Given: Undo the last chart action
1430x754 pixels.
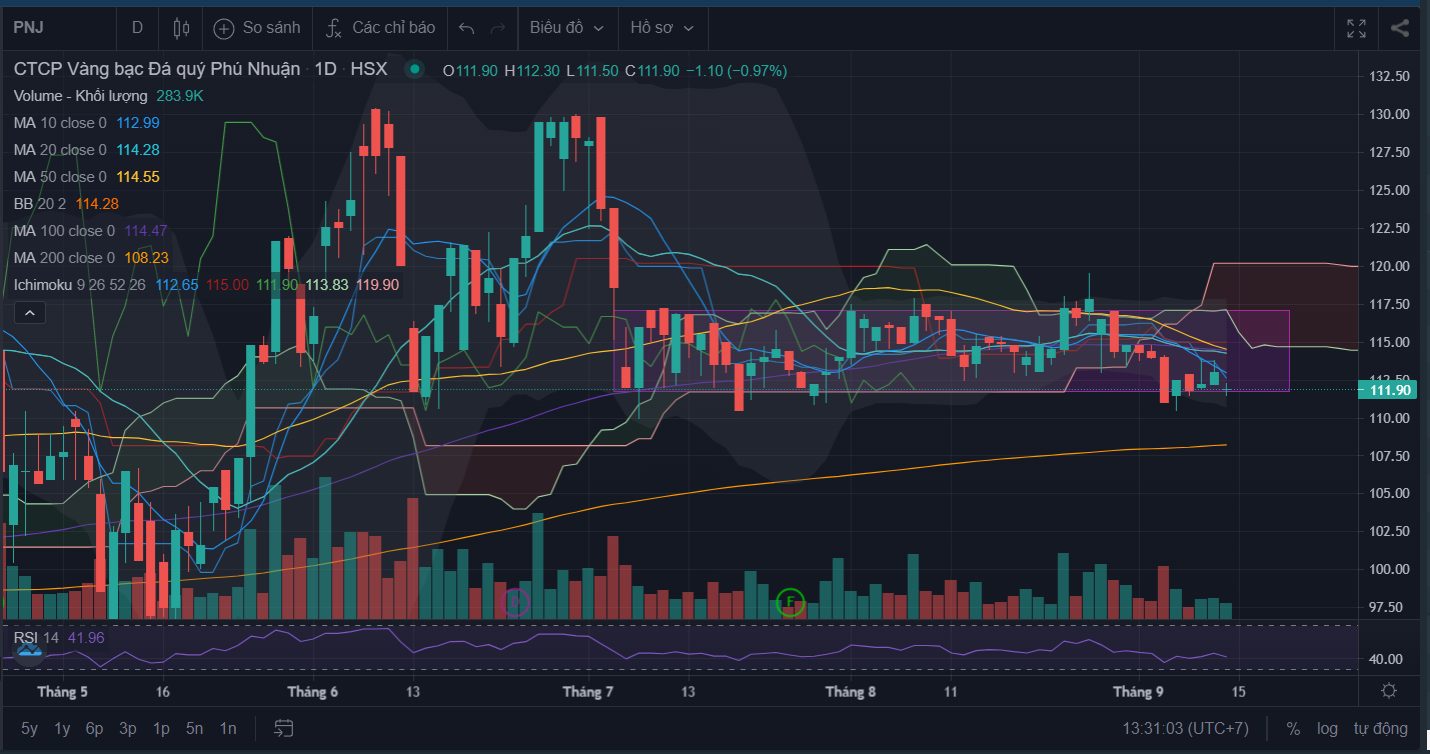Looking at the screenshot, I should (466, 28).
